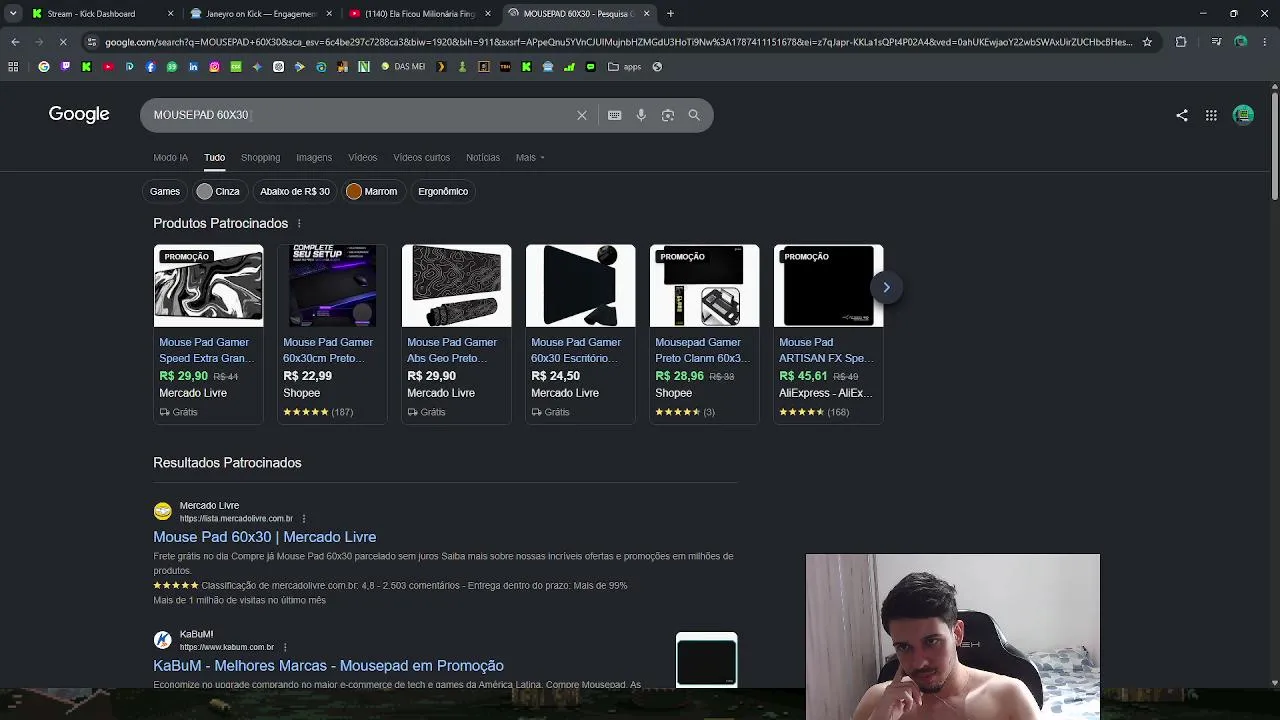Apply the Ergonômico filter chip
Screen dimensions: 1280x720
tap(443, 191)
